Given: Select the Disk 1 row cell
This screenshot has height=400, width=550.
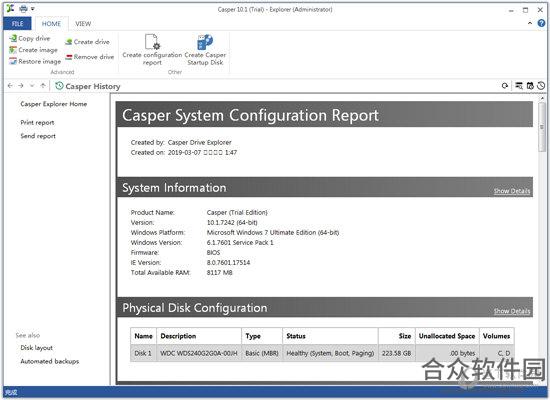Looking at the screenshot, I should coord(143,353).
